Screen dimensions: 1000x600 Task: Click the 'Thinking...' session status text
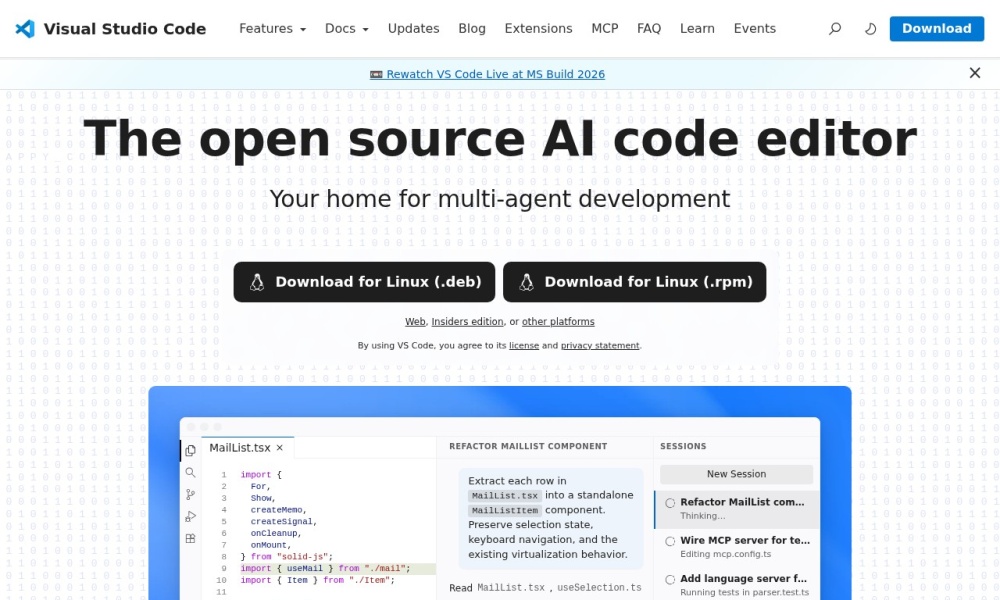tap(702, 516)
